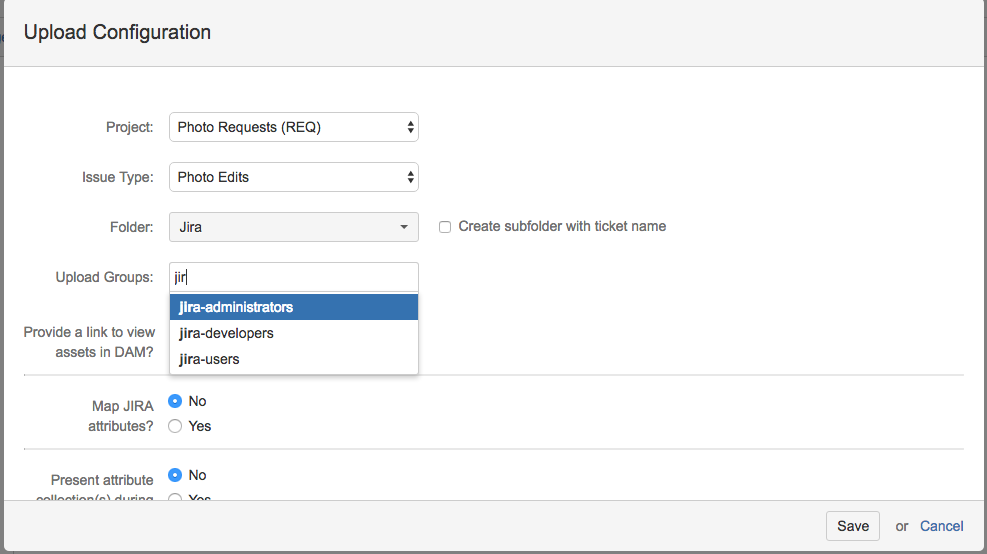This screenshot has height=554, width=987.
Task: Select Yes for Map JIRA attributes
Action: click(x=175, y=426)
